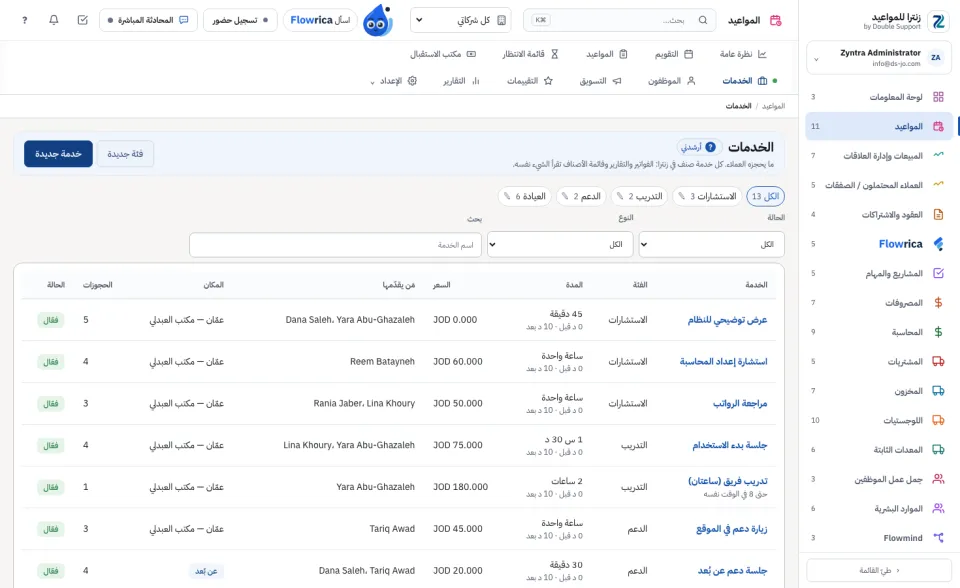Open عرض توضيحي للنظام service link
The width and height of the screenshot is (960, 588).
tap(727, 320)
